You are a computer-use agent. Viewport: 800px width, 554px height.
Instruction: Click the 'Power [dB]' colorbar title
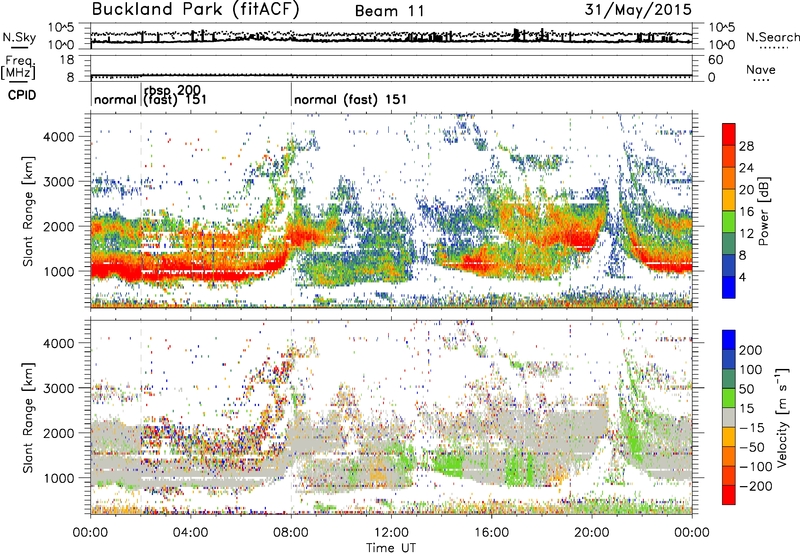coord(764,211)
